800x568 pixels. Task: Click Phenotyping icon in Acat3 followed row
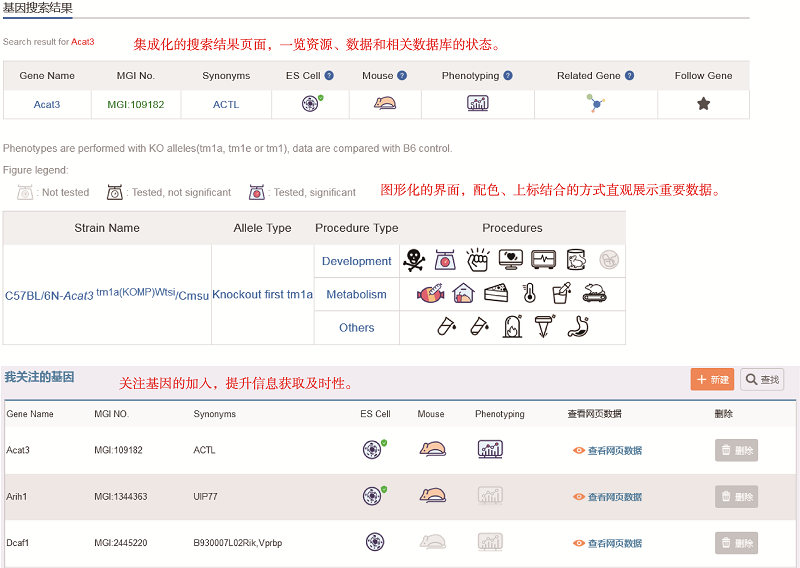point(490,449)
